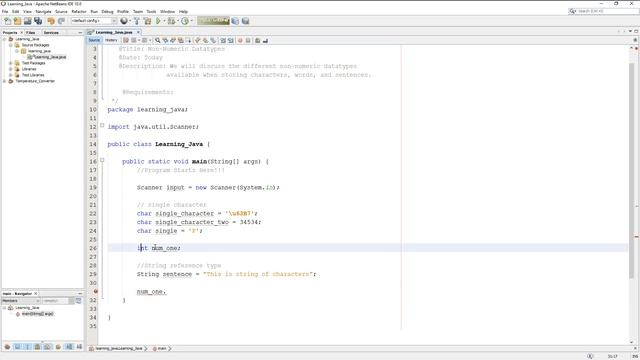Toggle Show Fields filter in the Navigator
640x360 pixels.
17,347
